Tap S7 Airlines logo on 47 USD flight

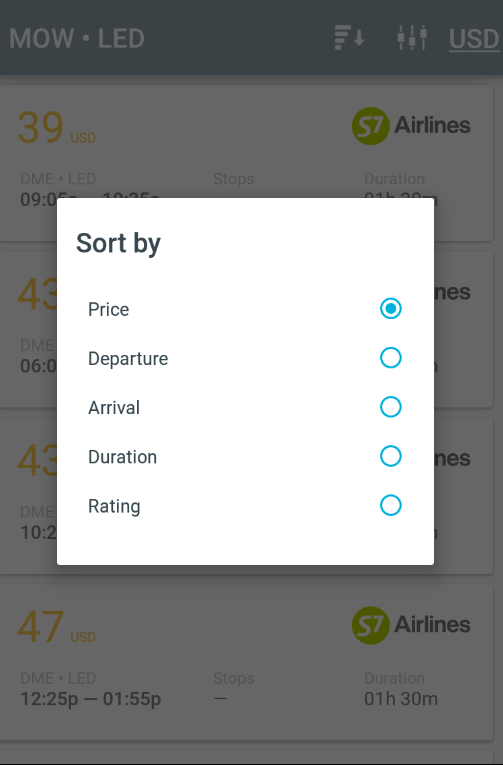click(411, 625)
